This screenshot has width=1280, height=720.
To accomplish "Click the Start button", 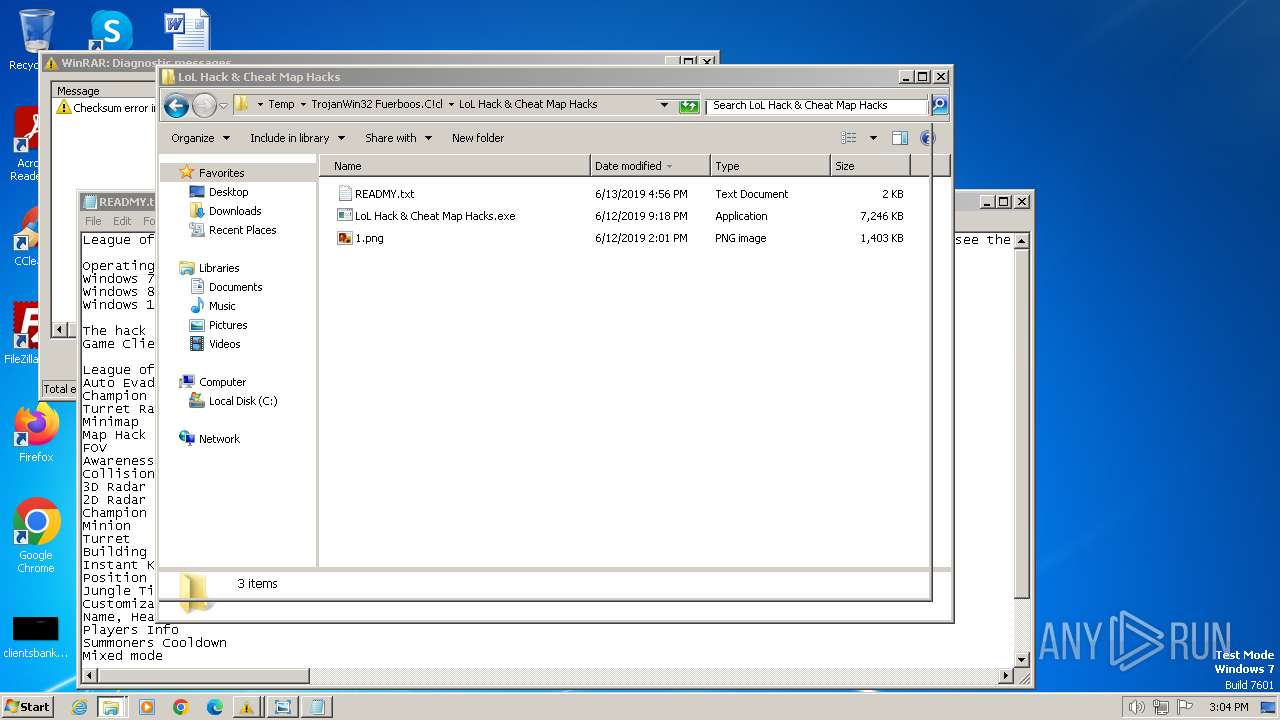I will tap(28, 706).
